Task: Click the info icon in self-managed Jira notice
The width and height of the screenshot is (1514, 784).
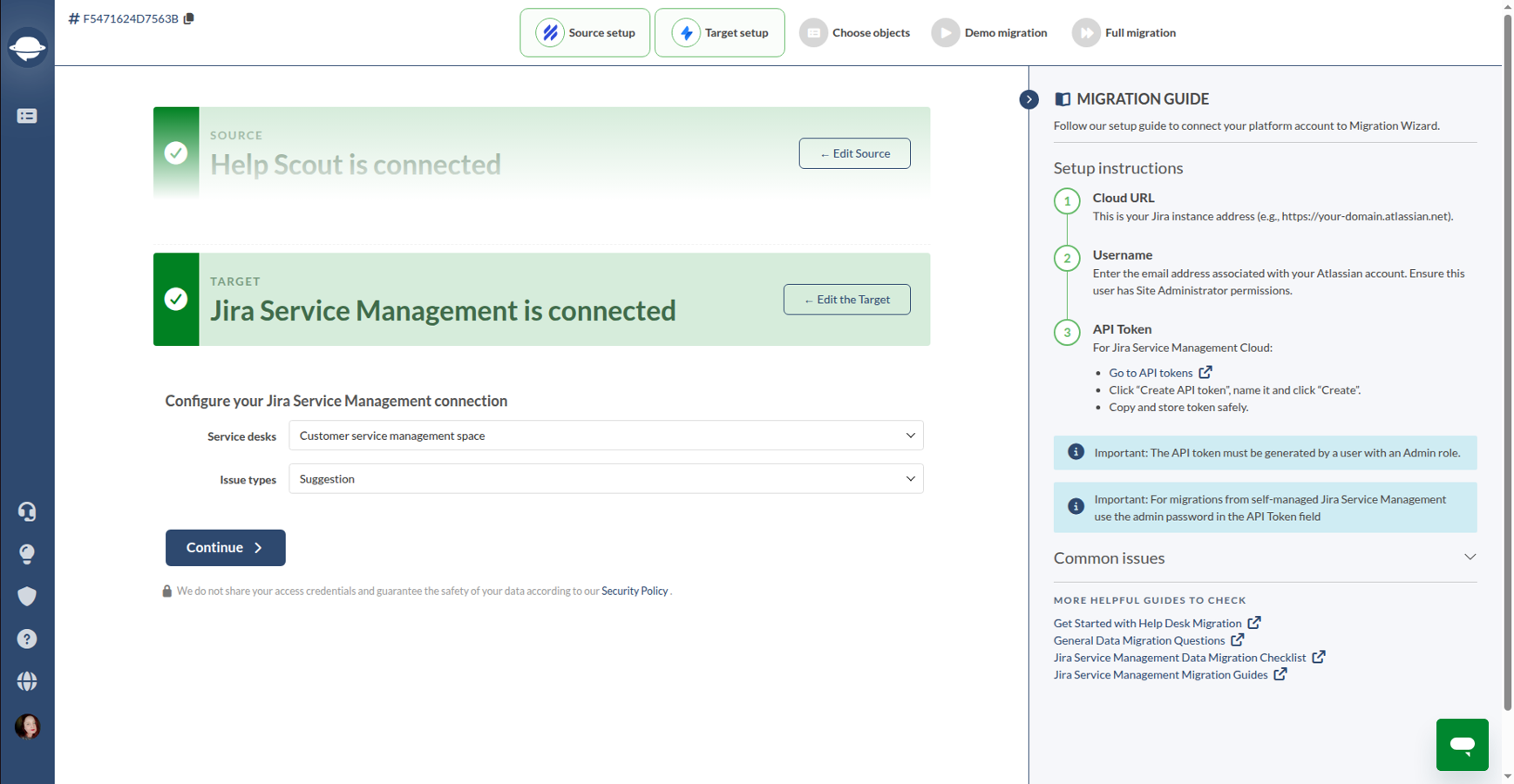Action: (x=1076, y=506)
